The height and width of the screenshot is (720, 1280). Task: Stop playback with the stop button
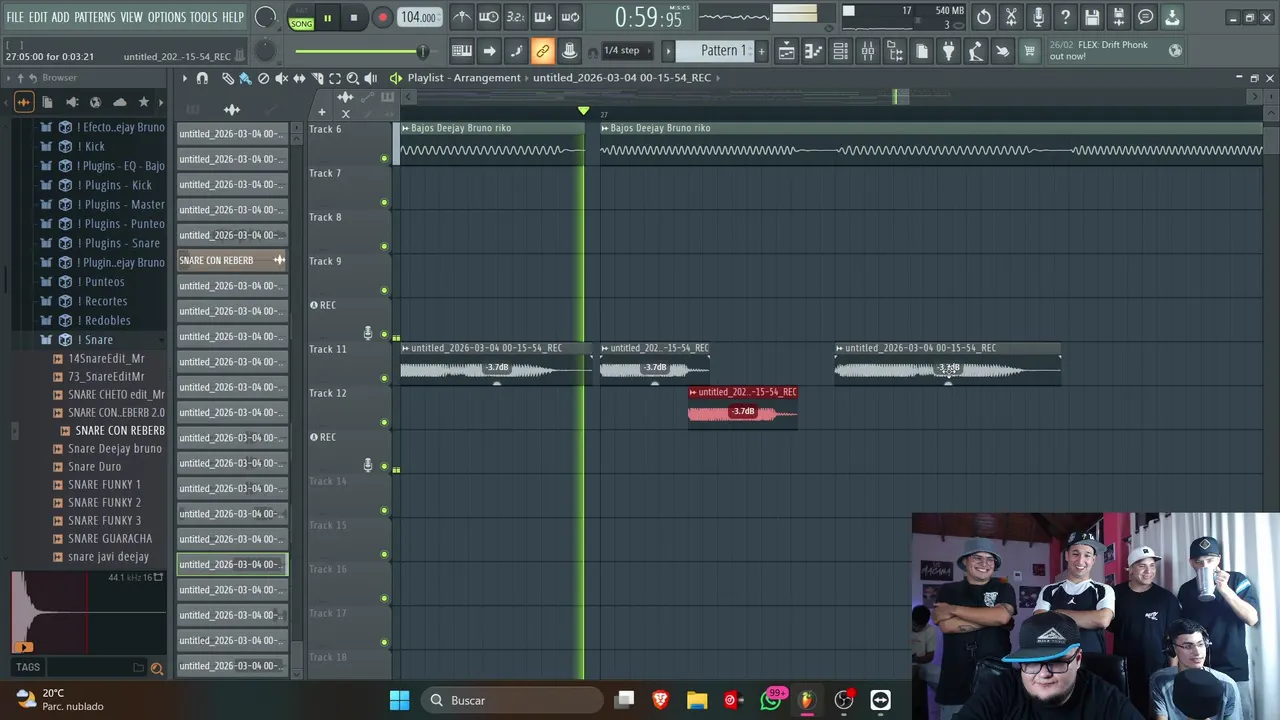click(354, 17)
